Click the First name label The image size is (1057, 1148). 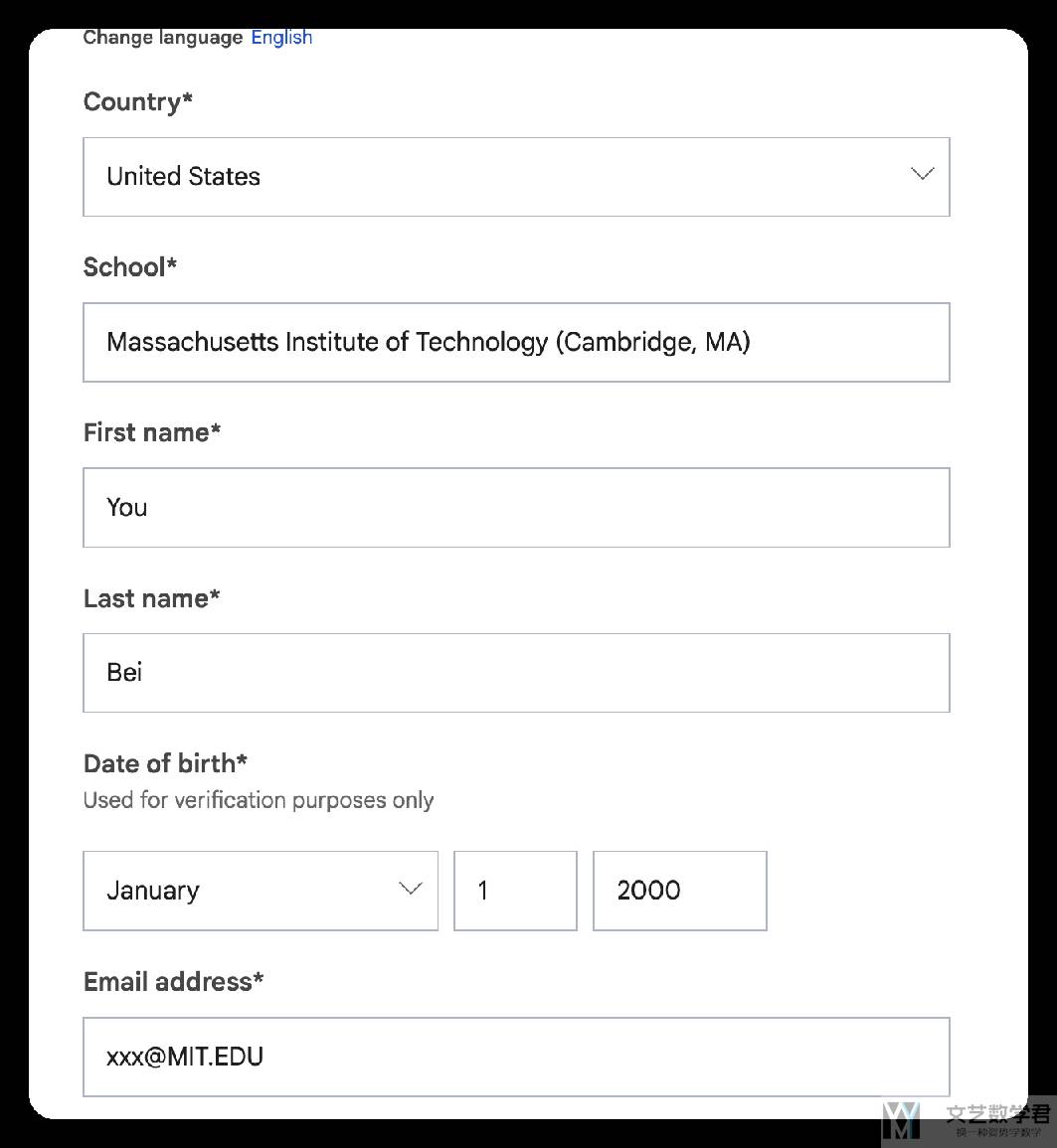(x=152, y=432)
